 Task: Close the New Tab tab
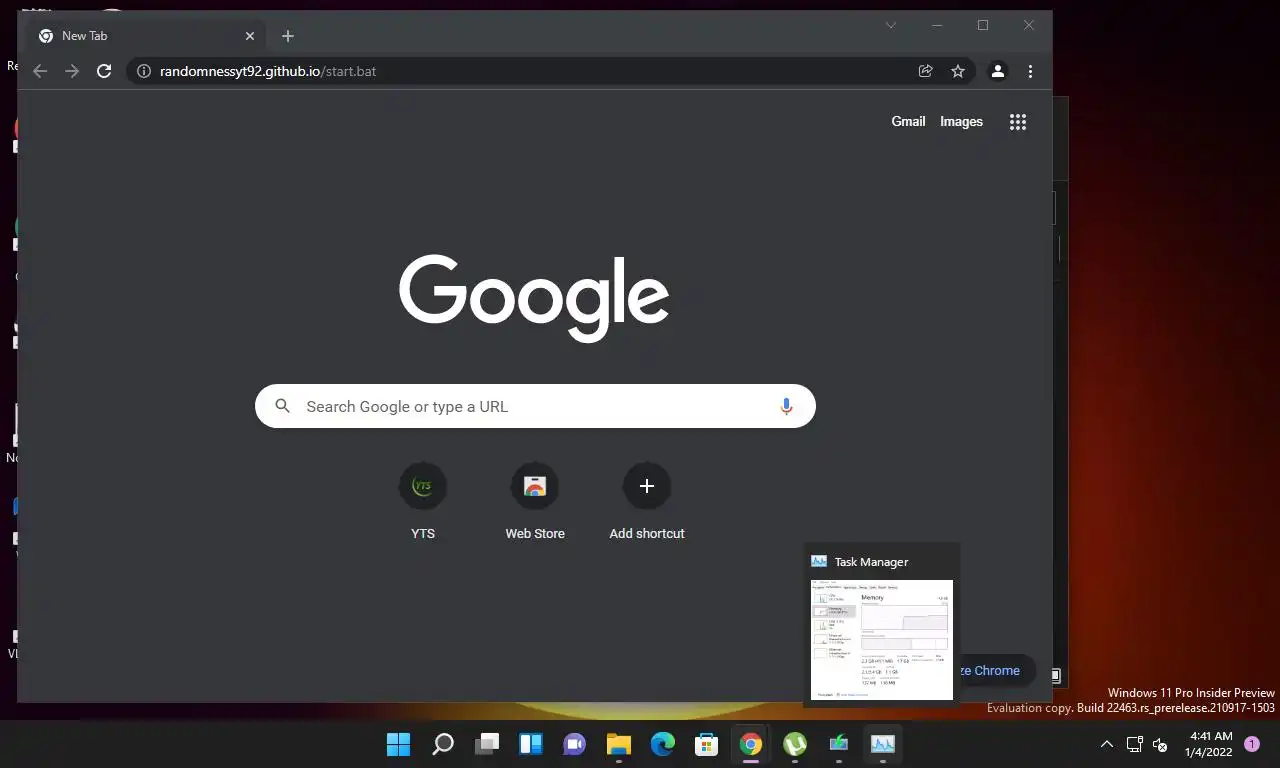pyautogui.click(x=250, y=36)
